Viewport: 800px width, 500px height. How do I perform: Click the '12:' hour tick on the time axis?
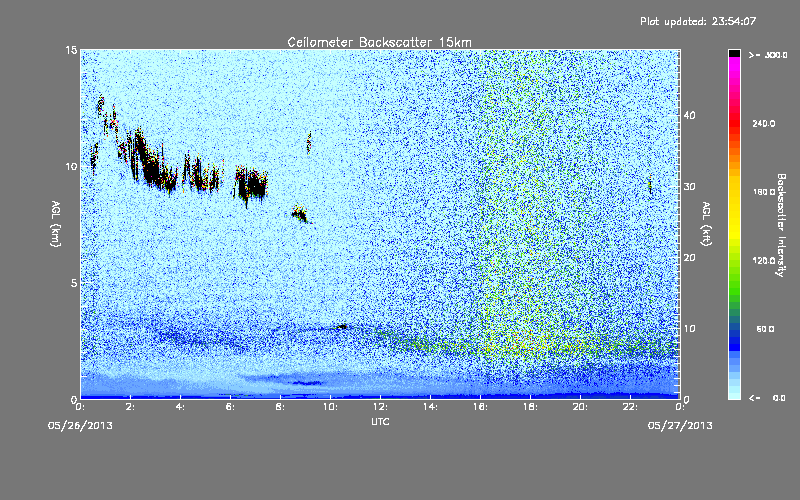[380, 407]
